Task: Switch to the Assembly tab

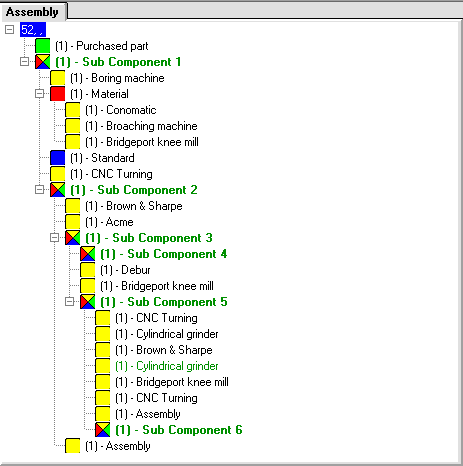Action: (x=32, y=12)
